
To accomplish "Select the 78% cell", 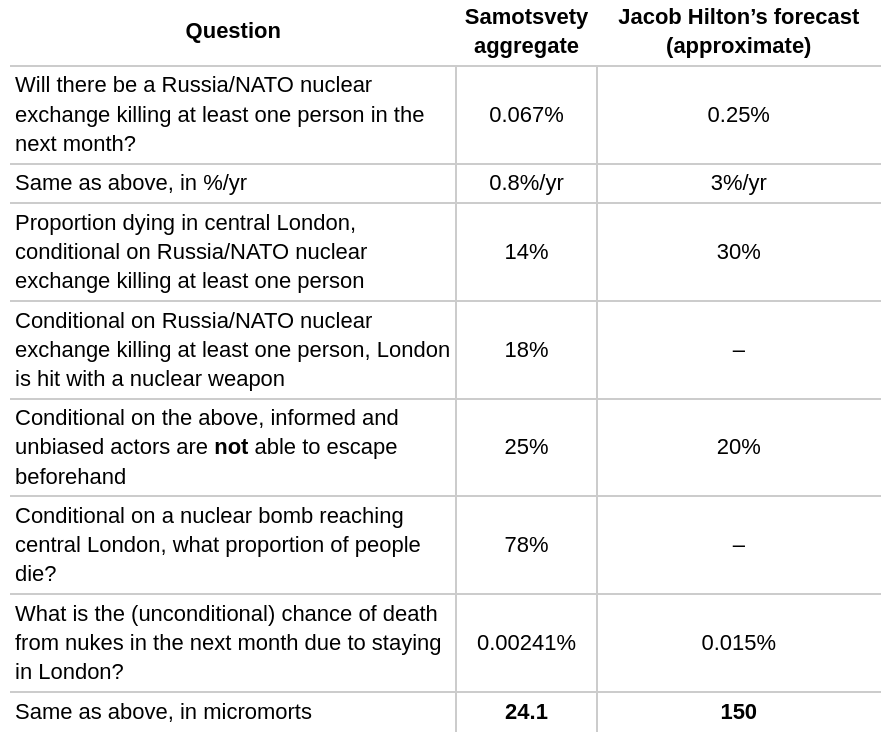I will [x=526, y=545].
